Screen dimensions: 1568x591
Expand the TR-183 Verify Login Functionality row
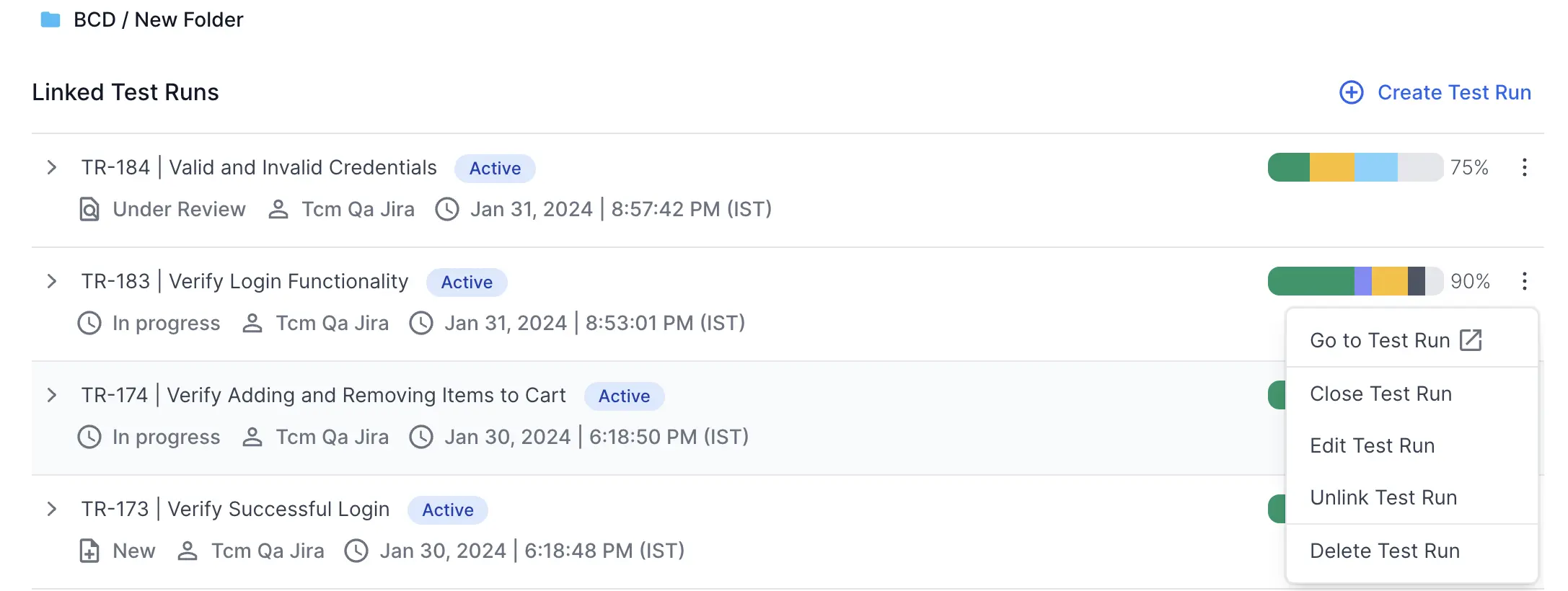pyautogui.click(x=51, y=281)
